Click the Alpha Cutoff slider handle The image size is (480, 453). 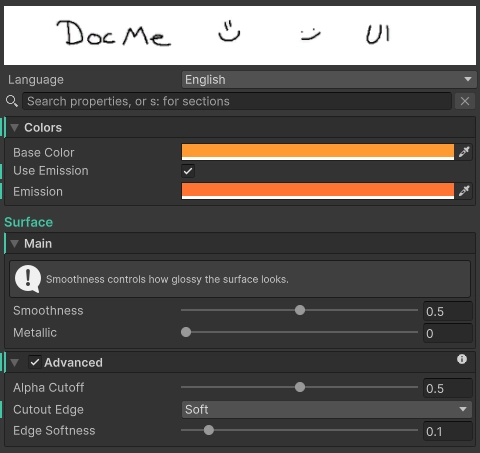[x=300, y=387]
